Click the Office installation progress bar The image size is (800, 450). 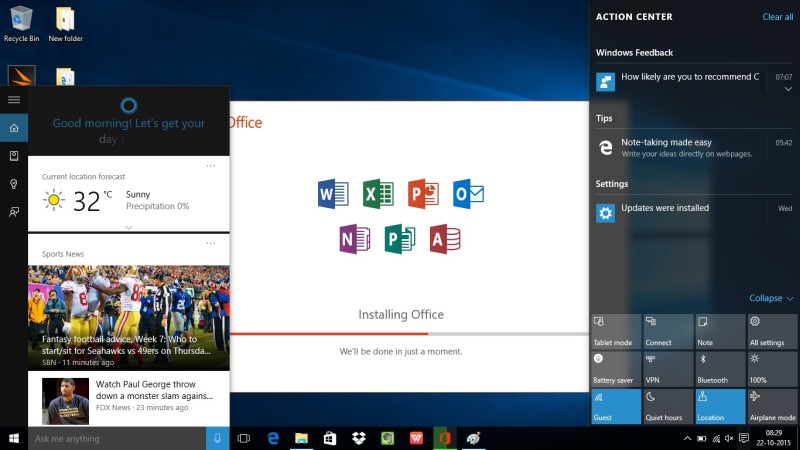pyautogui.click(x=409, y=334)
